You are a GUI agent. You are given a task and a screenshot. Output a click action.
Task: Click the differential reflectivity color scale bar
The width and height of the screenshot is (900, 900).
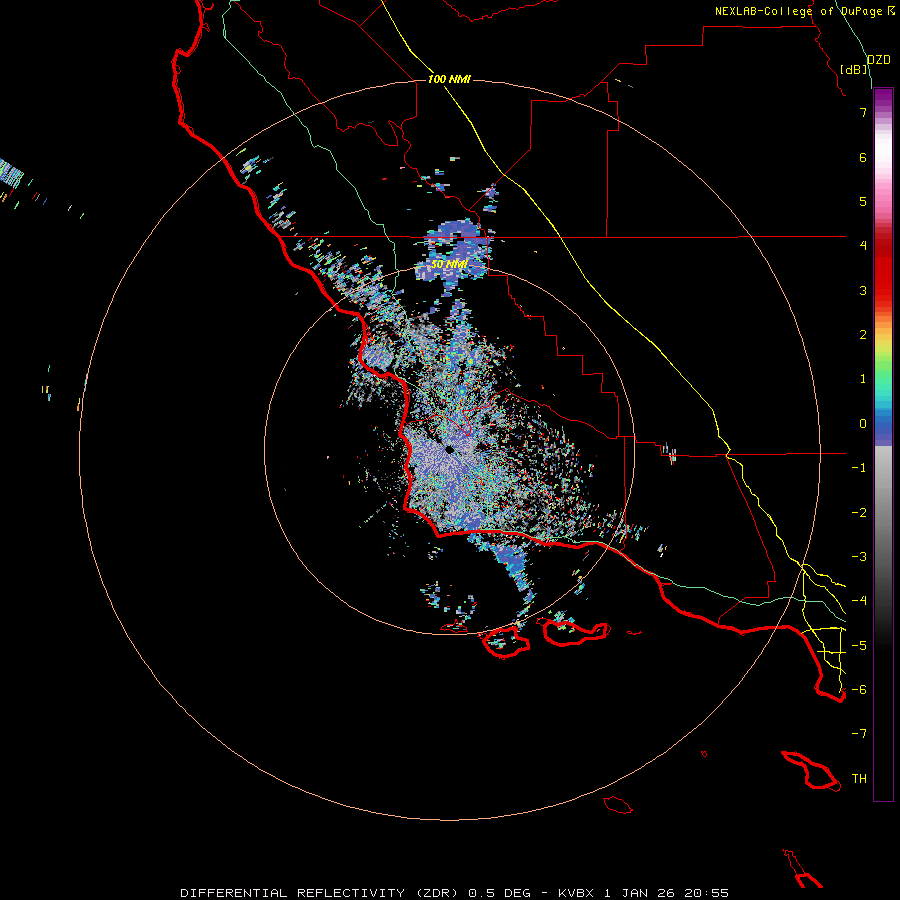883,444
